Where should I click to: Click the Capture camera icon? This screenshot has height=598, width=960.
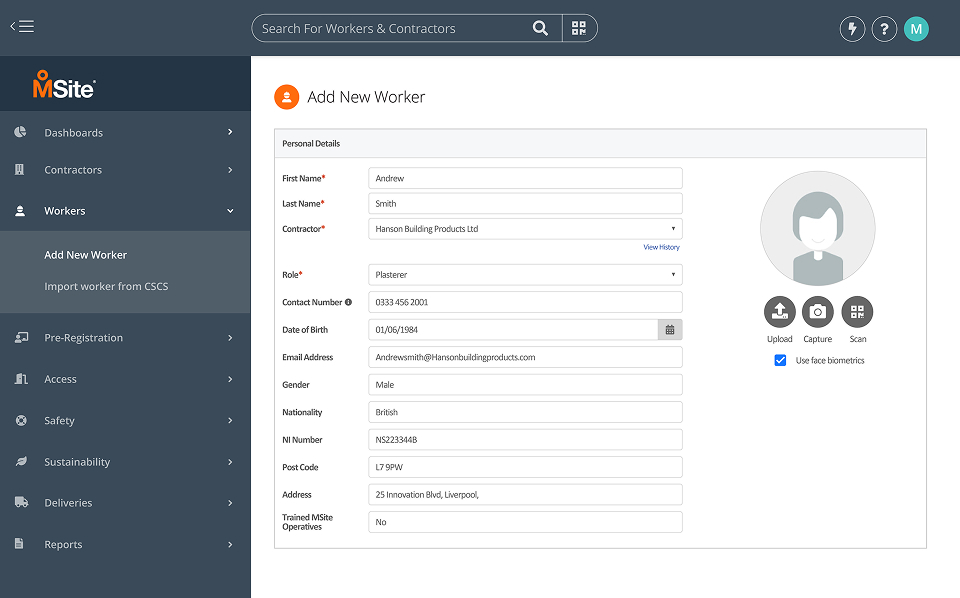817,312
